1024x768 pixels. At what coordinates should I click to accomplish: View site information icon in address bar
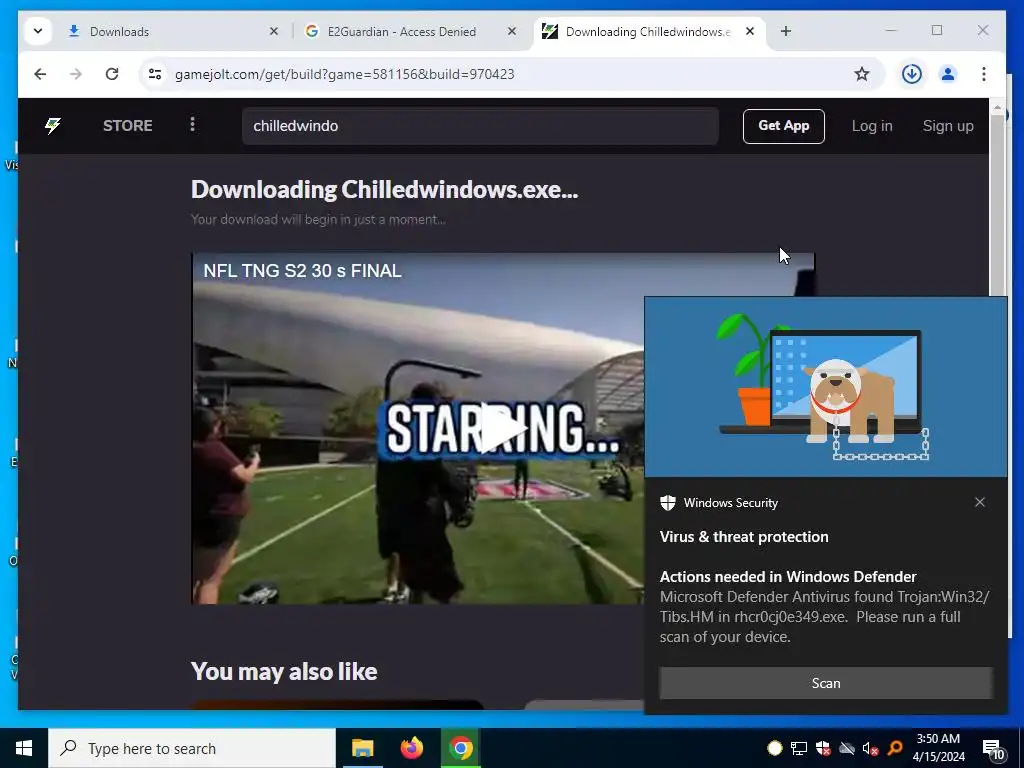click(155, 74)
